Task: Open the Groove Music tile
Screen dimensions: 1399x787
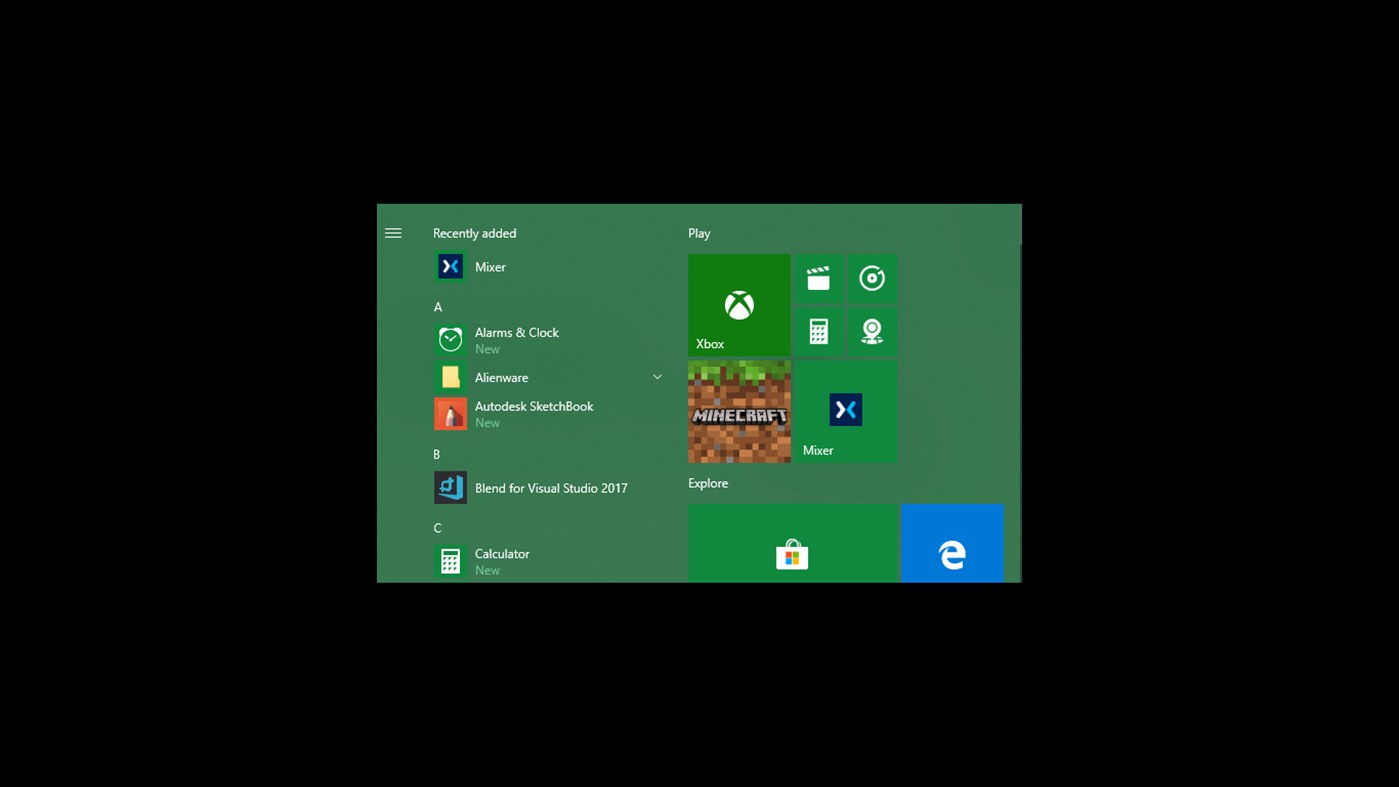Action: click(x=871, y=278)
